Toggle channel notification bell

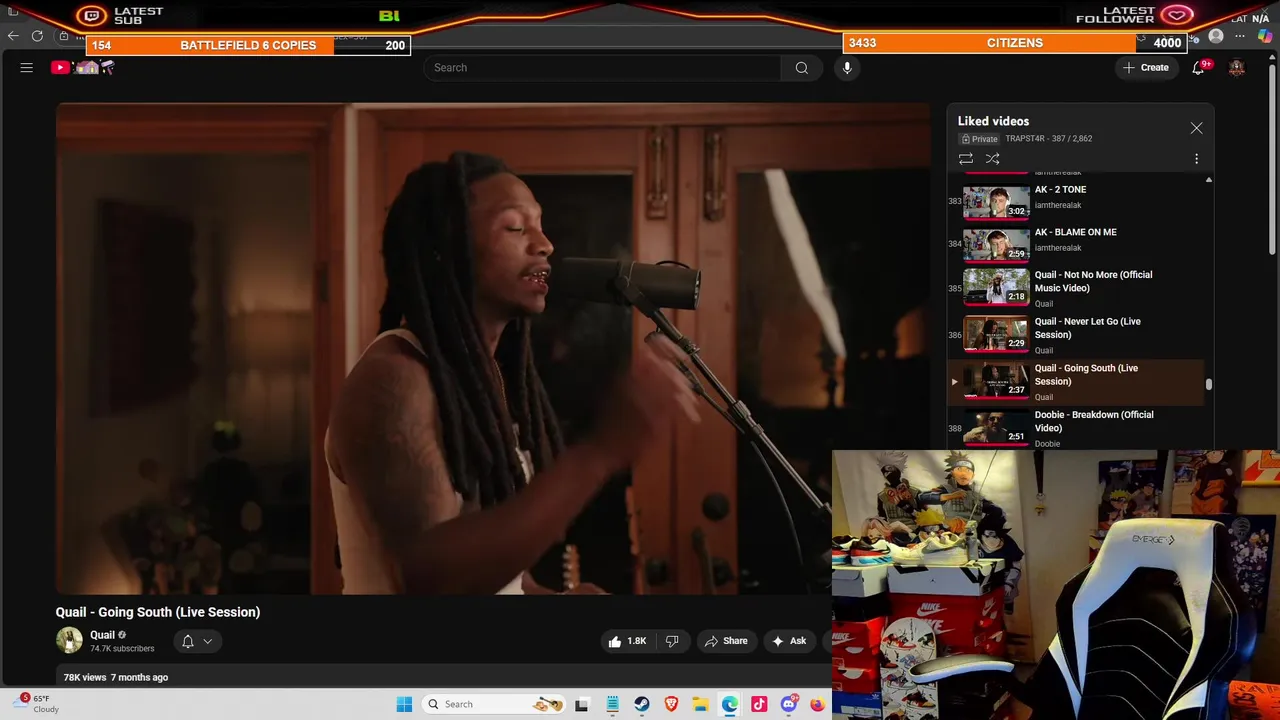187,641
